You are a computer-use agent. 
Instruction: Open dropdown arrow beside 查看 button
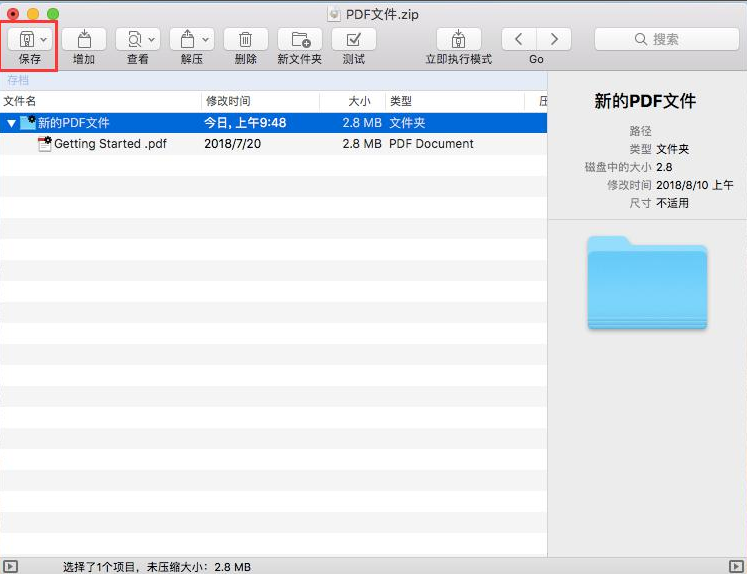click(152, 39)
